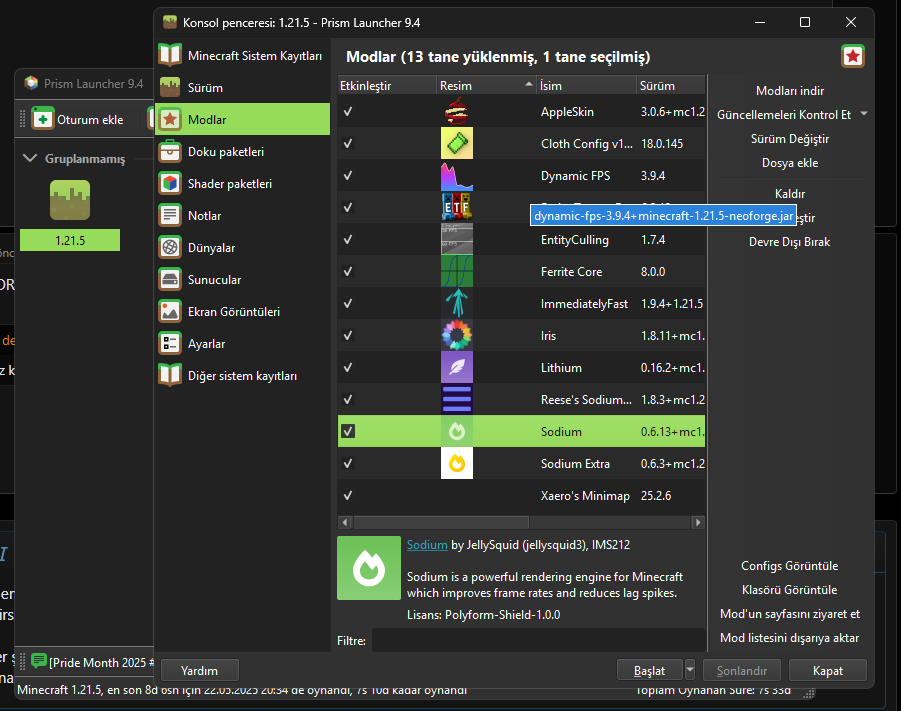Click Dosya ekle
Screen dimensions: 901x711
tap(790, 163)
